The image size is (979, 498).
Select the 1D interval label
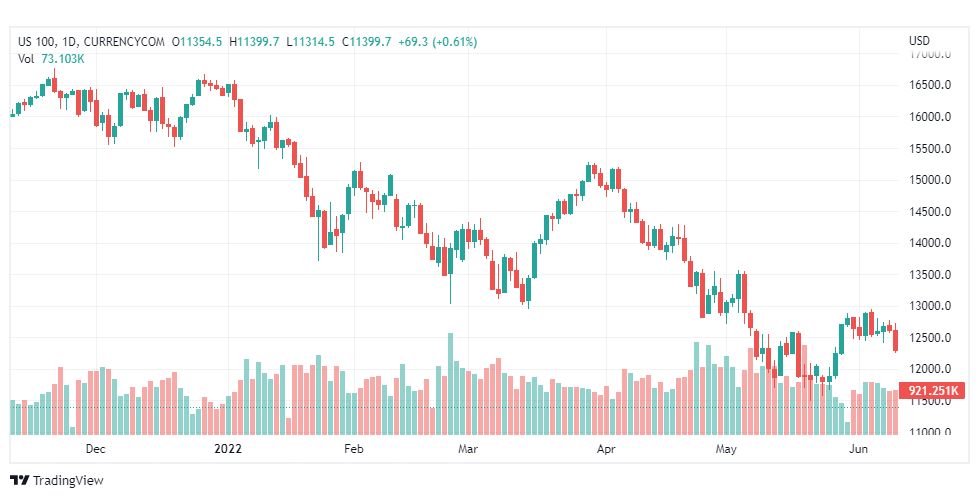coord(69,42)
